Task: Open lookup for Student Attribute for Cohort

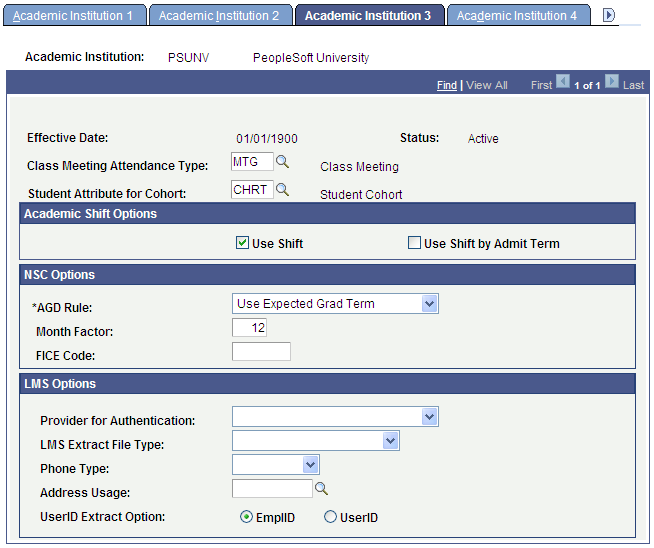Action: (282, 190)
